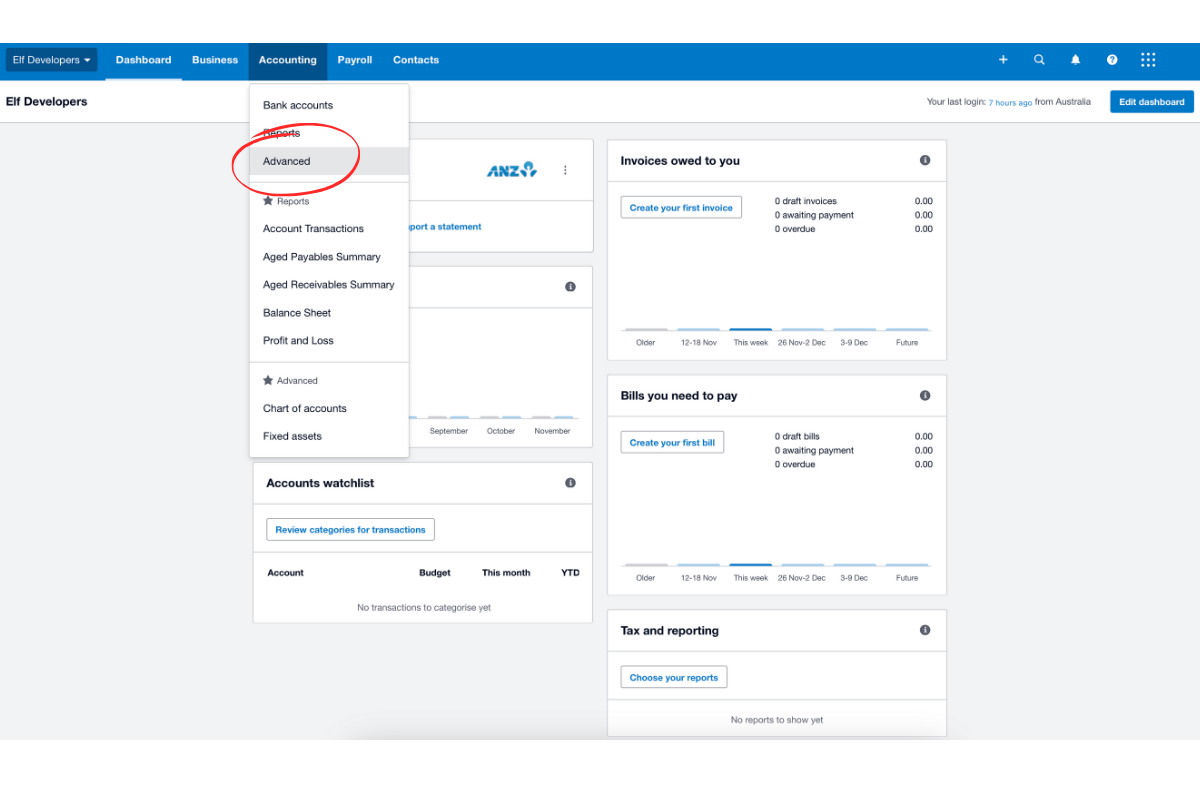
Task: Click the info icon on Accounts watchlist panel
Action: click(570, 482)
